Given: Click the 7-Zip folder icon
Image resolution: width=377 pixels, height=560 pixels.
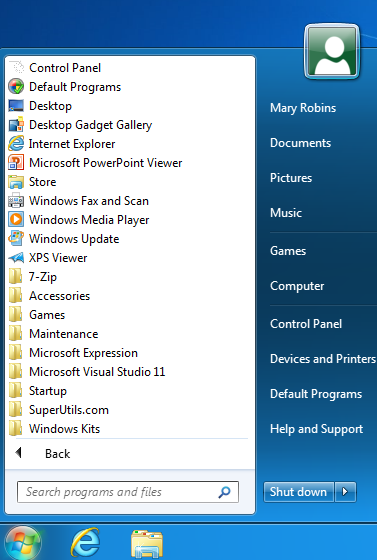Looking at the screenshot, I should click(15, 277).
